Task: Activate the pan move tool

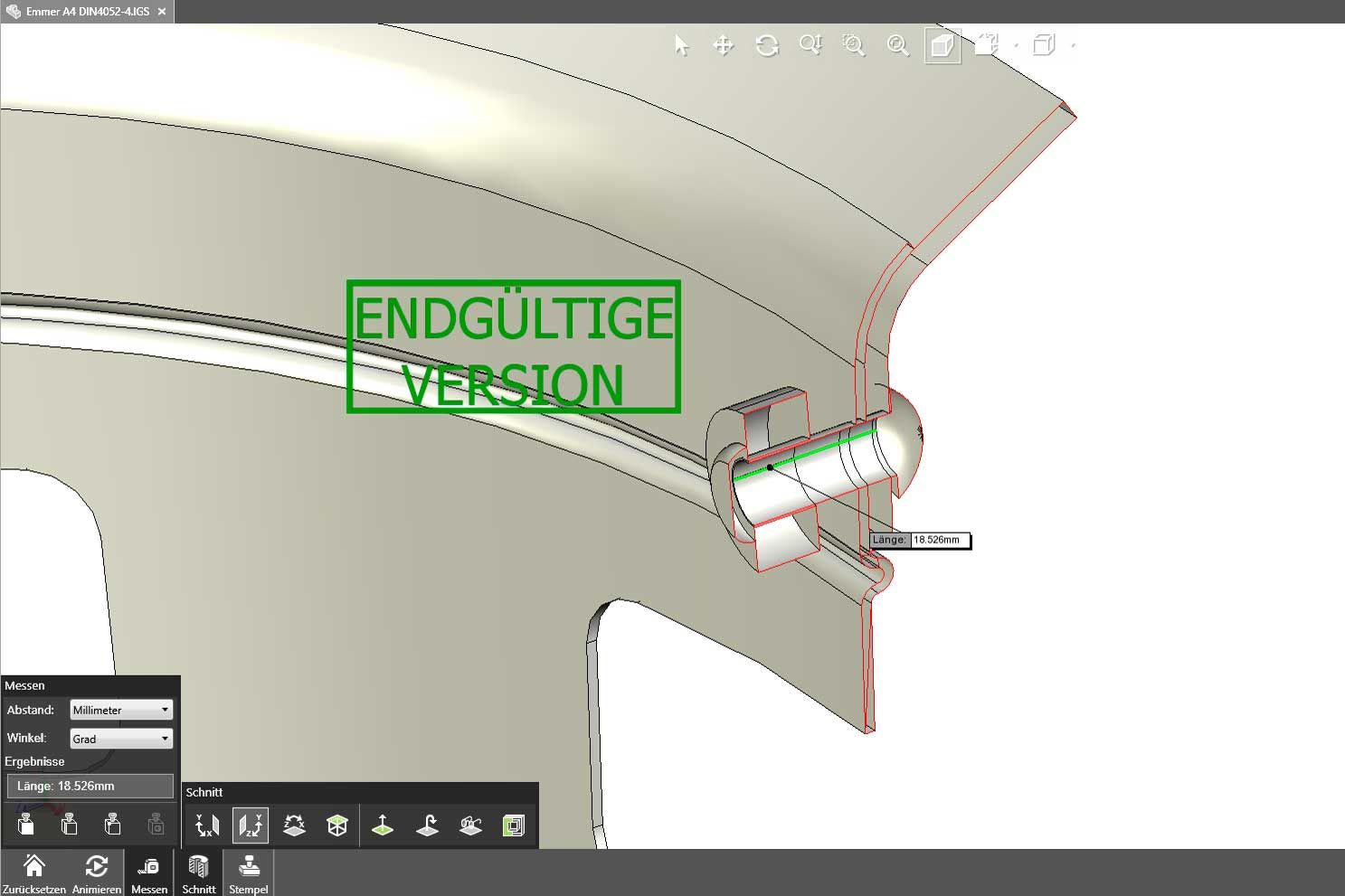Action: (724, 45)
